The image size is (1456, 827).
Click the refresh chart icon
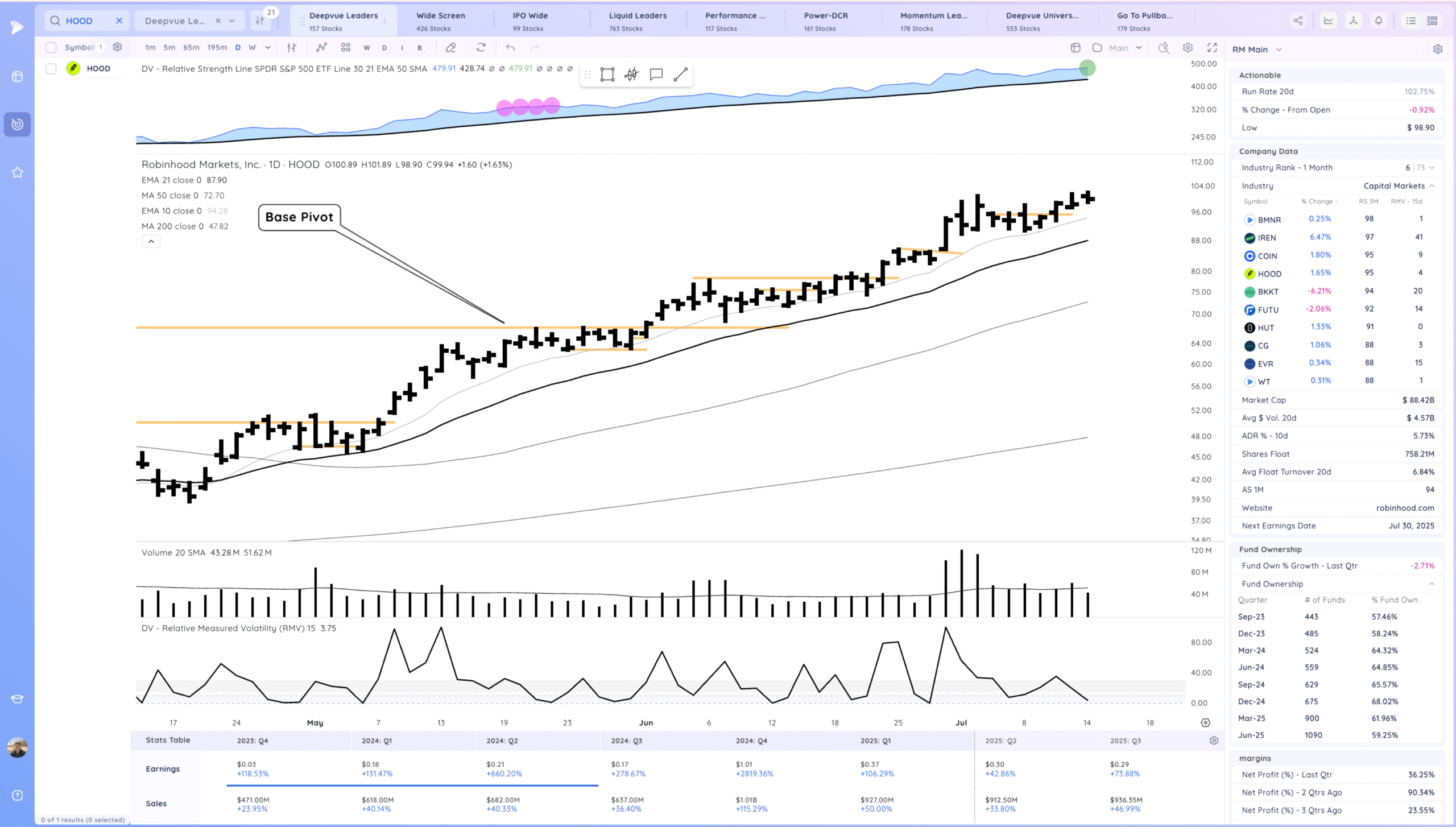pyautogui.click(x=481, y=48)
